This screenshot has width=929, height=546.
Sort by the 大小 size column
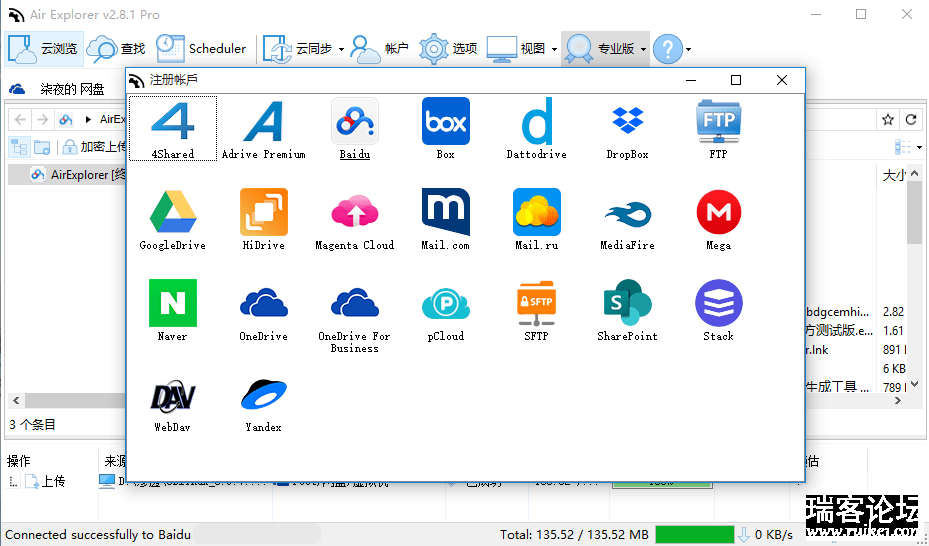point(893,176)
